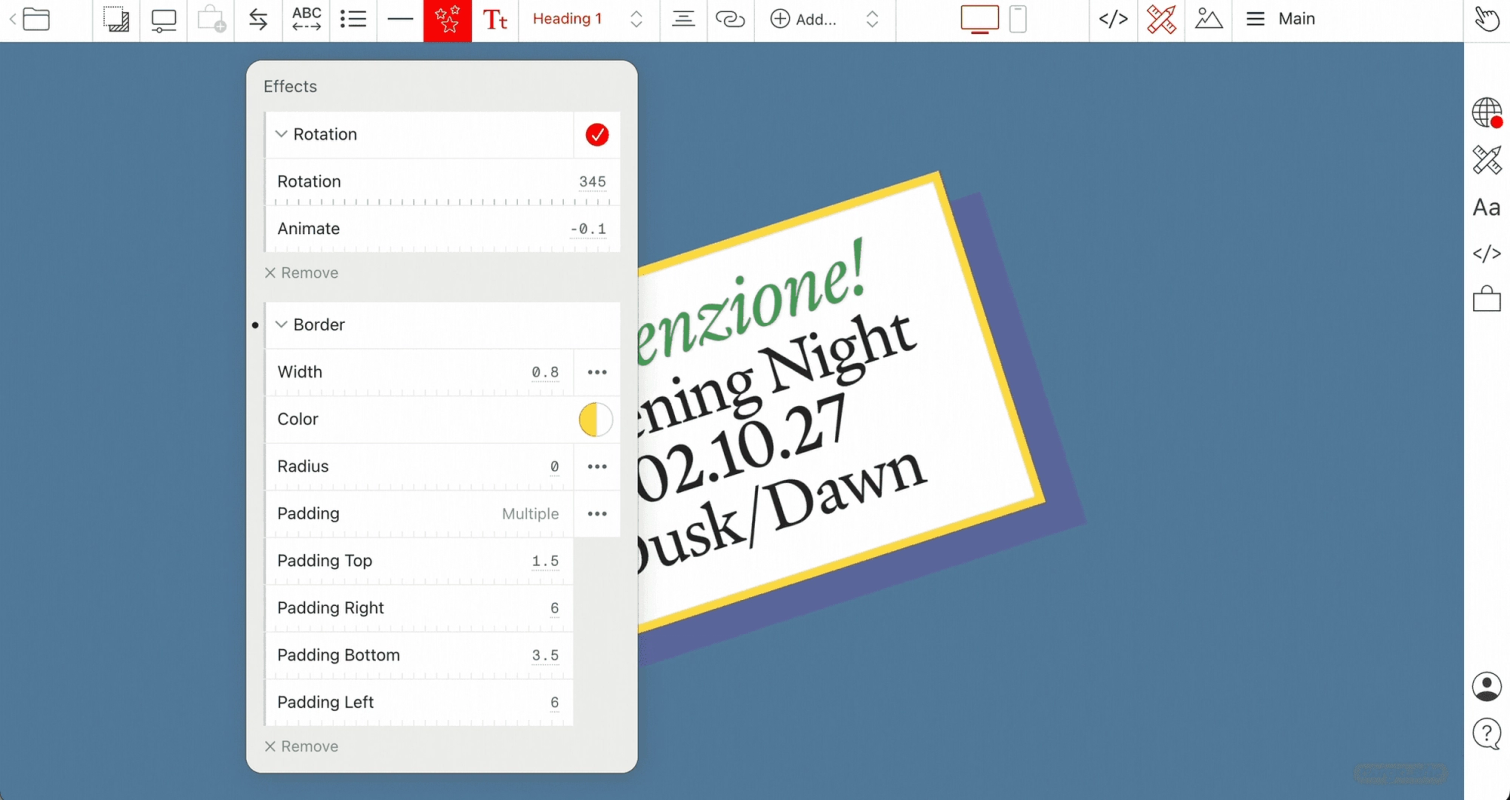Image resolution: width=1510 pixels, height=800 pixels.
Task: Click the hand pointer icon
Action: (x=1487, y=19)
